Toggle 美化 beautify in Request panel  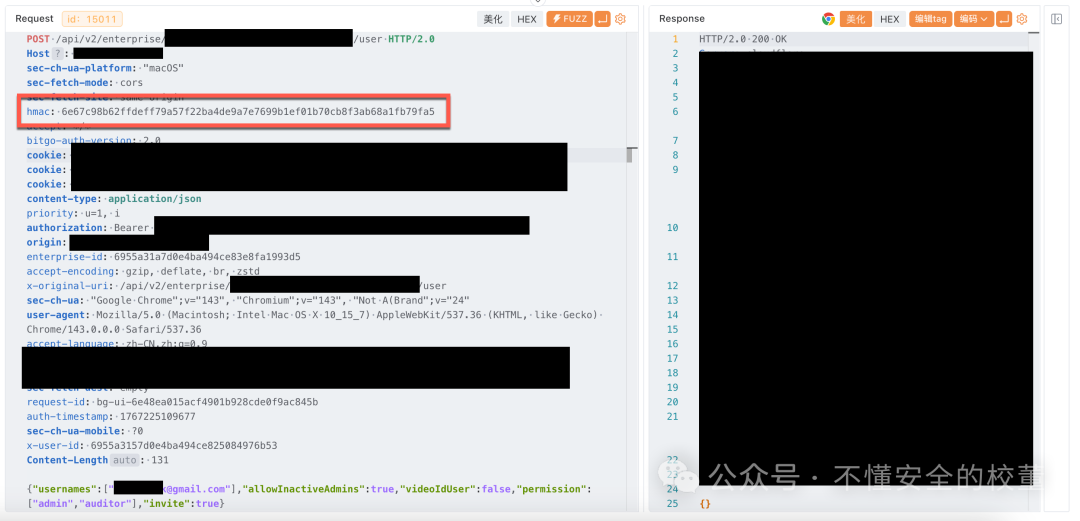point(493,19)
